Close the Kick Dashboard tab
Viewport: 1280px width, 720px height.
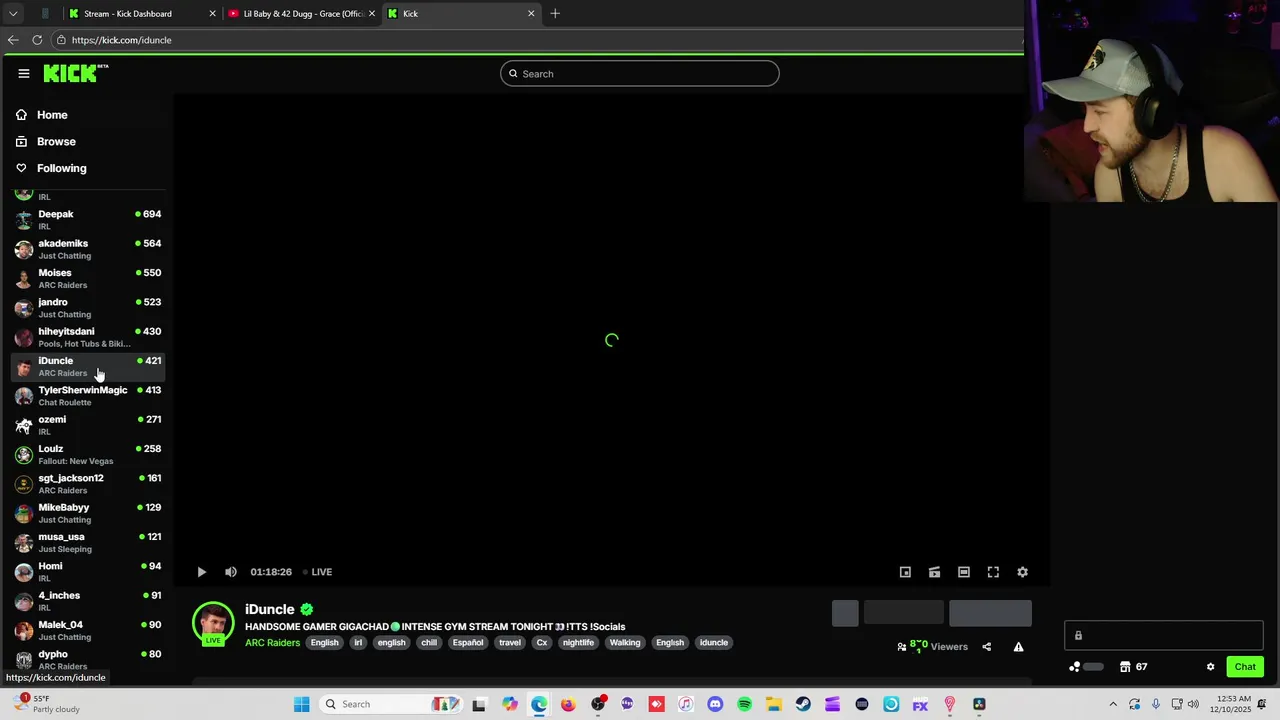pos(212,13)
